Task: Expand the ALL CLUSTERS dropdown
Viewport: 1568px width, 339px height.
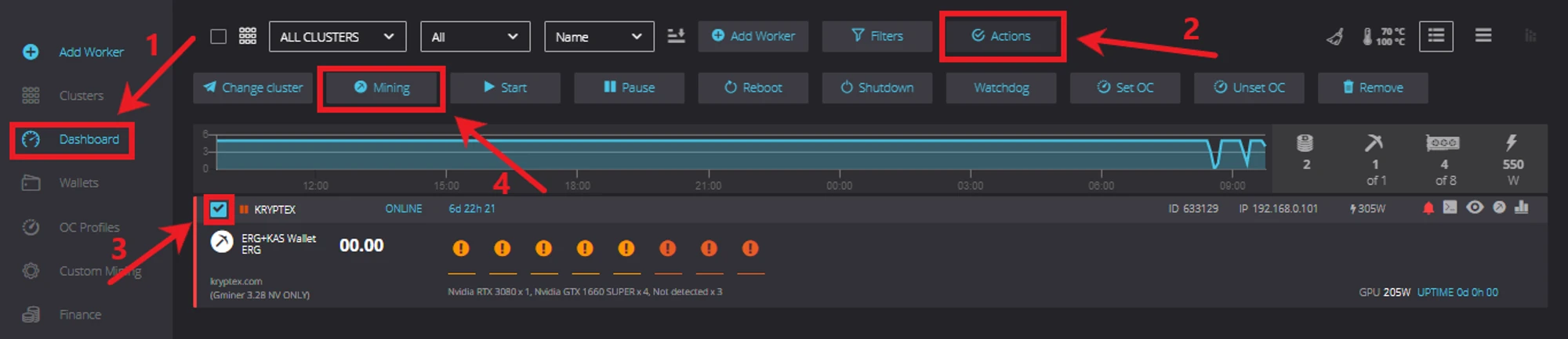Action: point(337,37)
